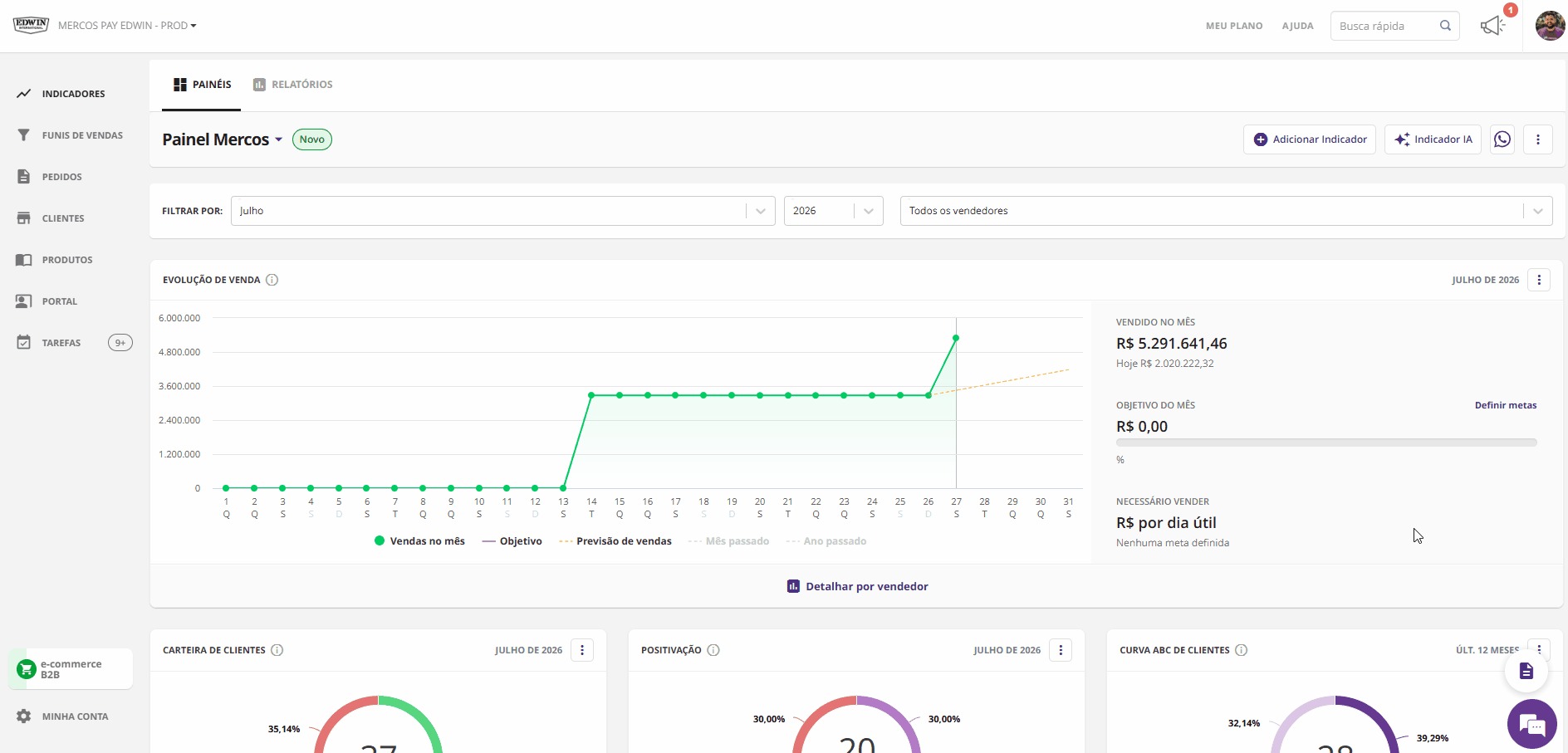Screen dimensions: 1568x753
Task: Click the user profile avatar
Action: coord(1550,26)
